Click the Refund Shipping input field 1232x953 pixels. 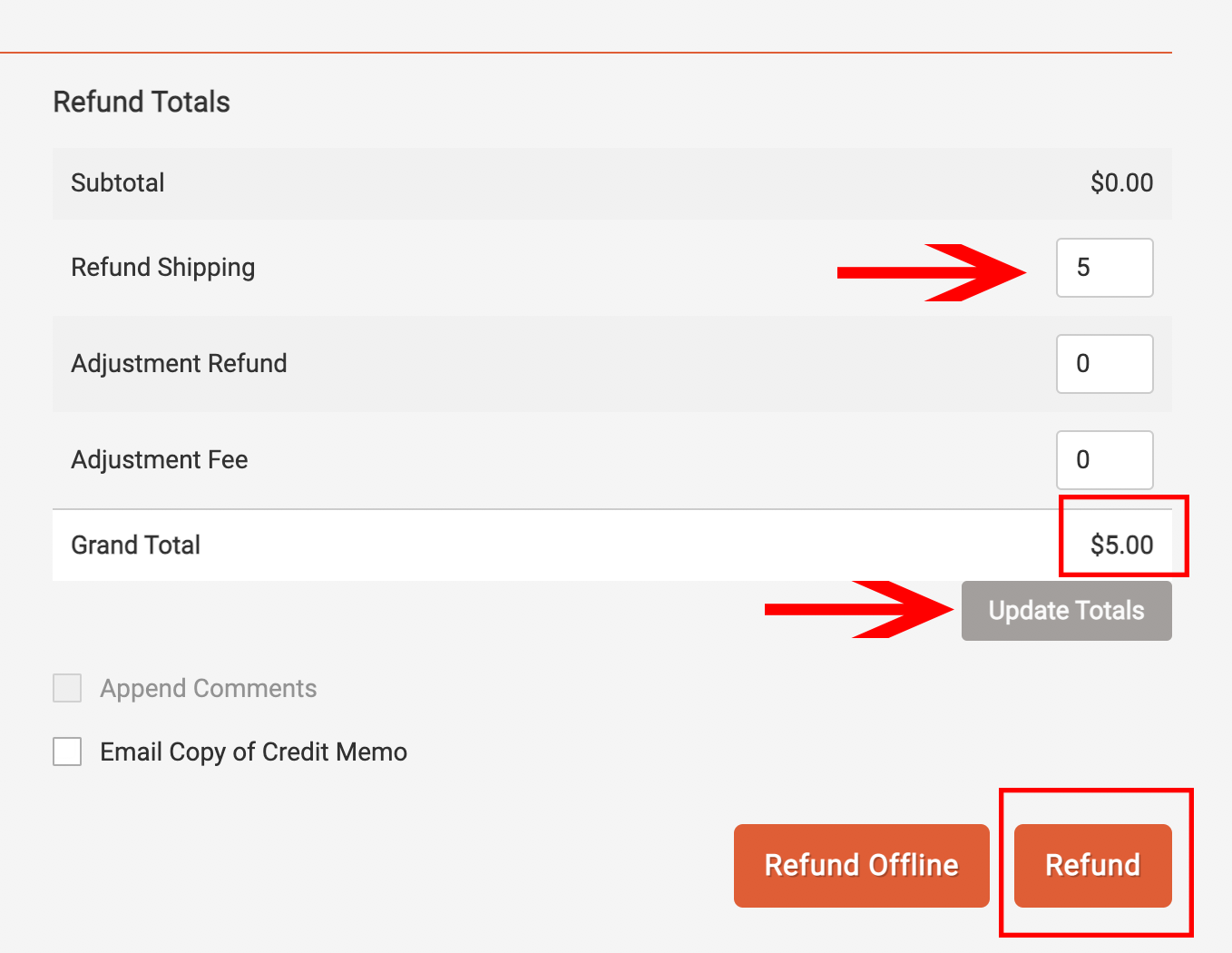pos(1104,268)
